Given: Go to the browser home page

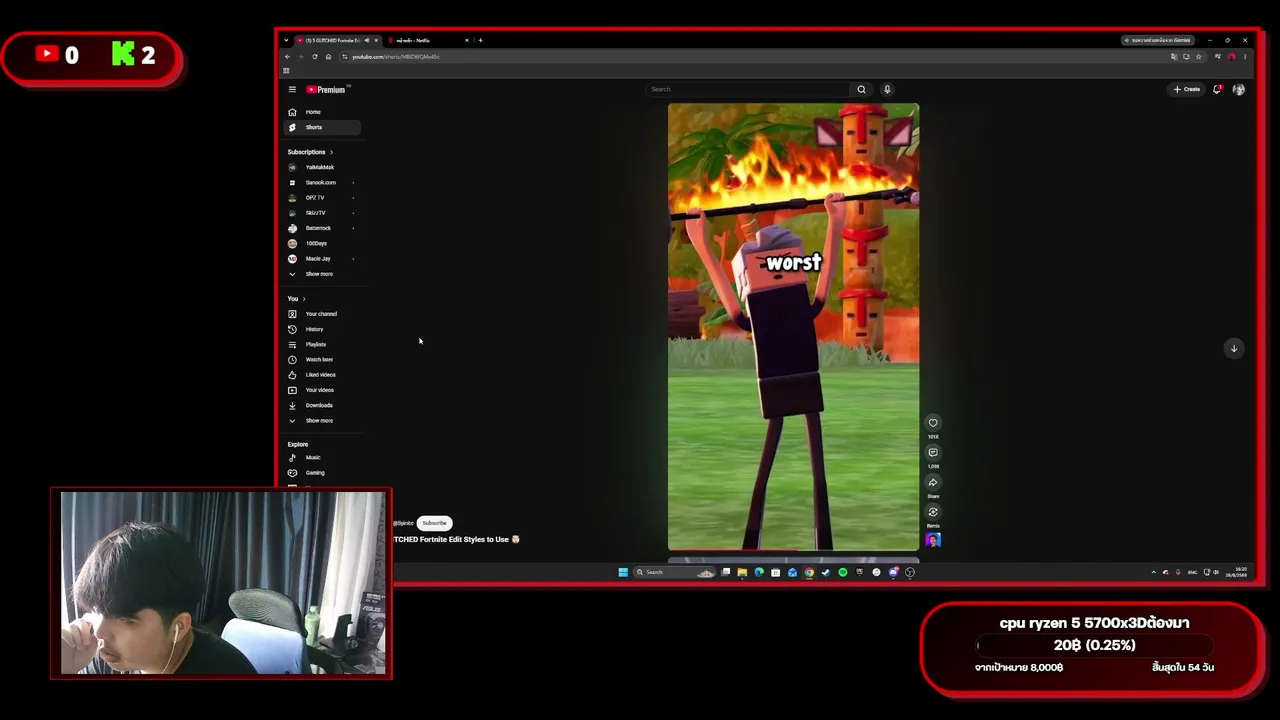Looking at the screenshot, I should [328, 56].
